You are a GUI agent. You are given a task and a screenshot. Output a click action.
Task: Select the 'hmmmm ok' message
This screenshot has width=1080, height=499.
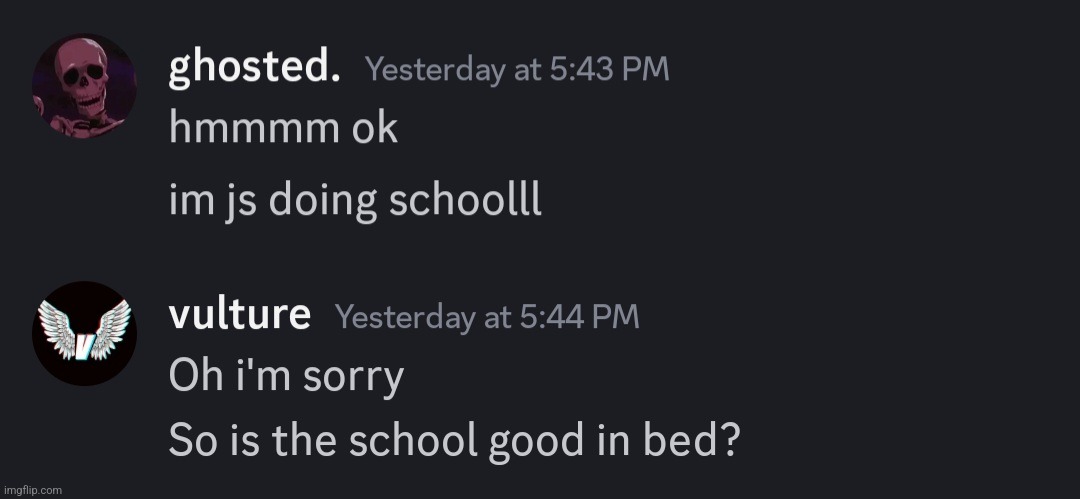283,128
